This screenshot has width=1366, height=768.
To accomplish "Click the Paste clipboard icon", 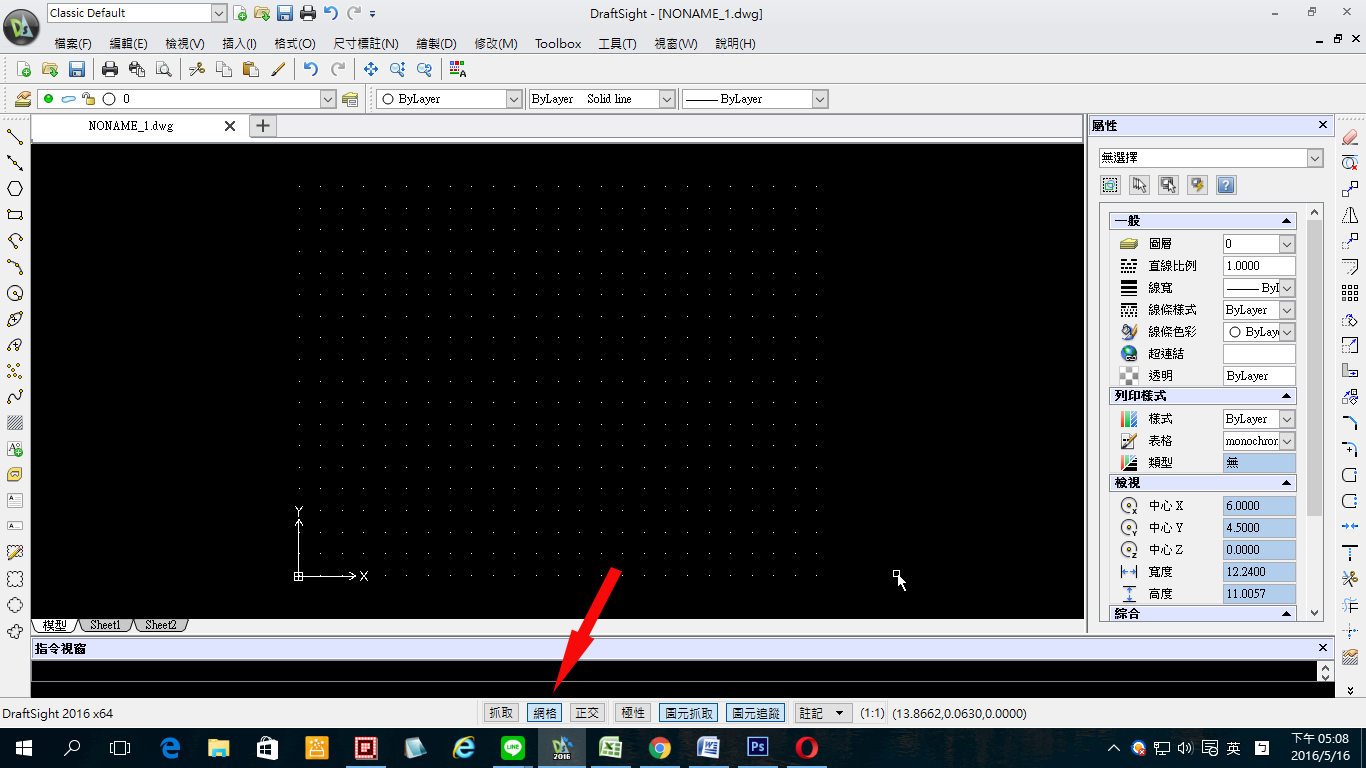I will pos(251,69).
